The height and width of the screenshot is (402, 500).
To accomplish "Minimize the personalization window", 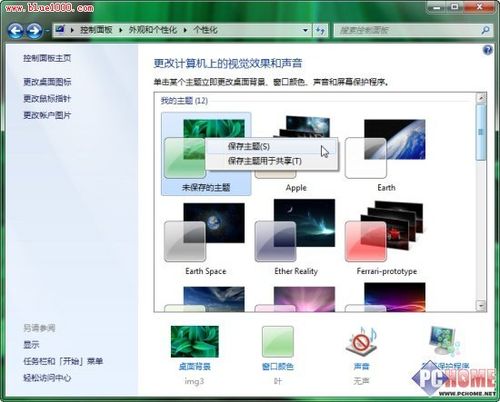I will [x=438, y=7].
